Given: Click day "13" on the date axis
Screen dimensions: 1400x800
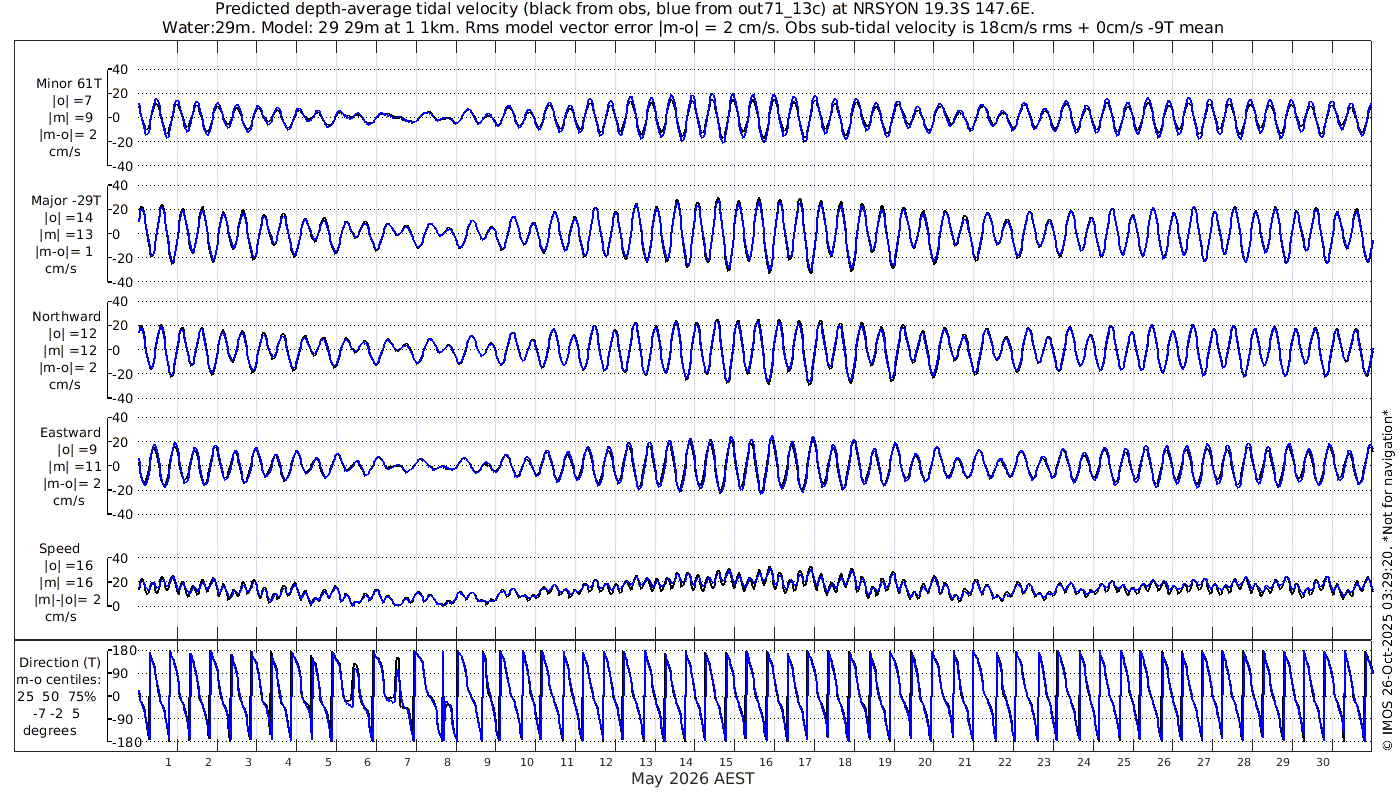Looking at the screenshot, I should tap(646, 762).
